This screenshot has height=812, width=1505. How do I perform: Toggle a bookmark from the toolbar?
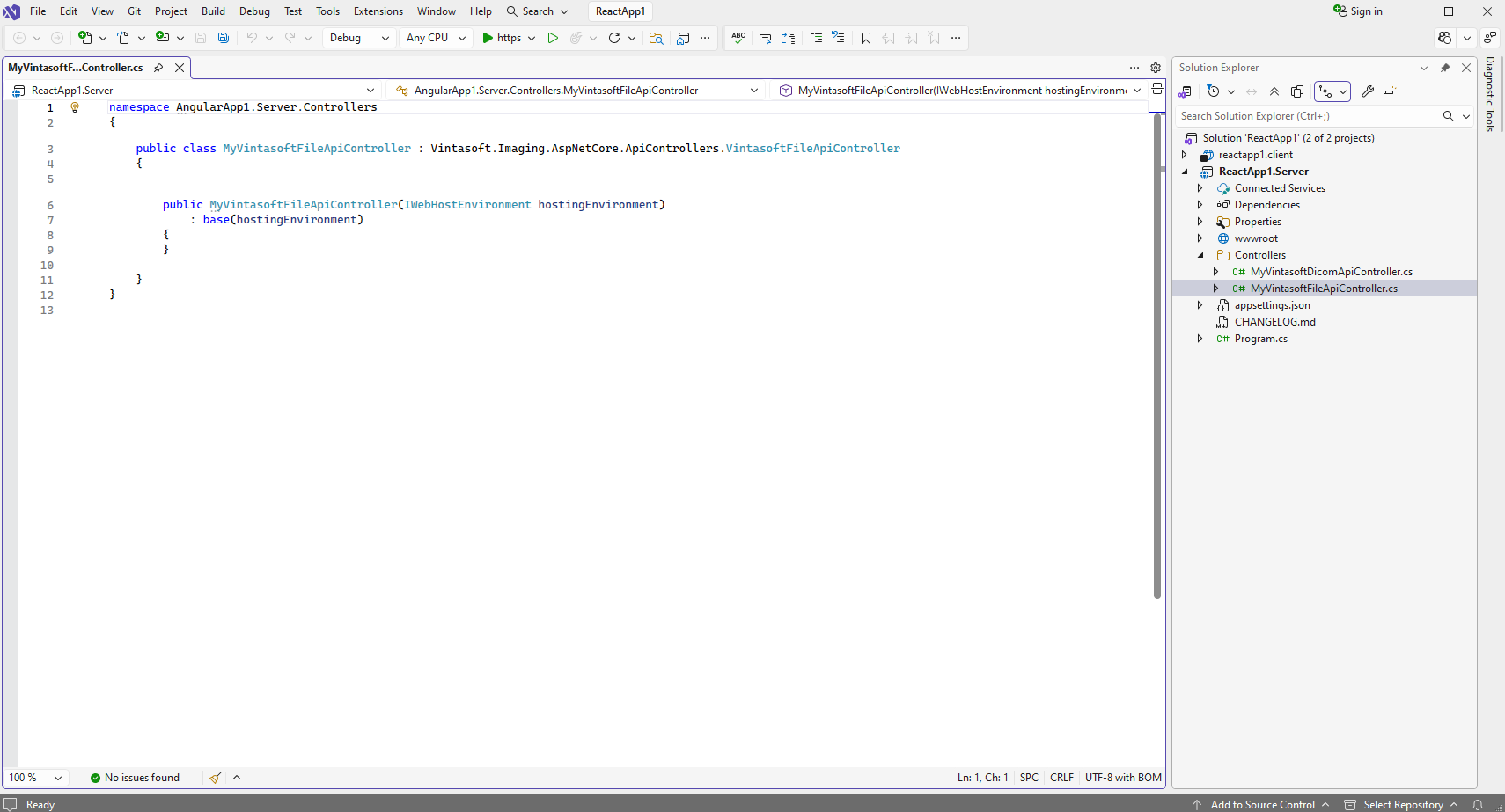click(866, 38)
